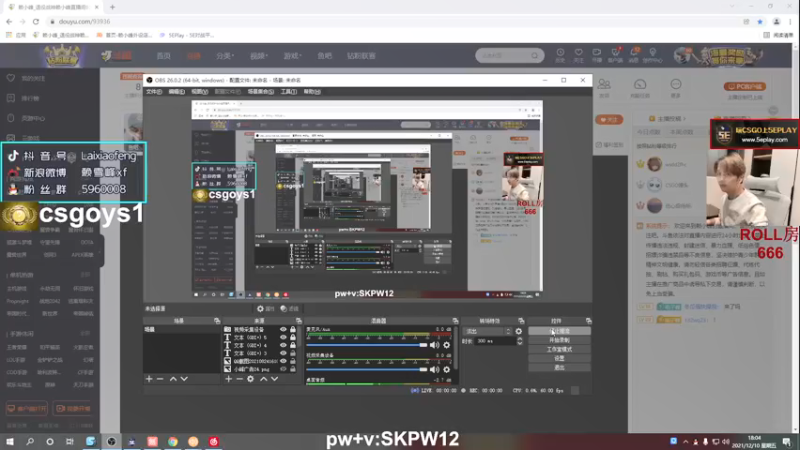Mute the 麦克风/Aux speaker icon
Image resolution: width=800 pixels, height=450 pixels.
coord(434,345)
